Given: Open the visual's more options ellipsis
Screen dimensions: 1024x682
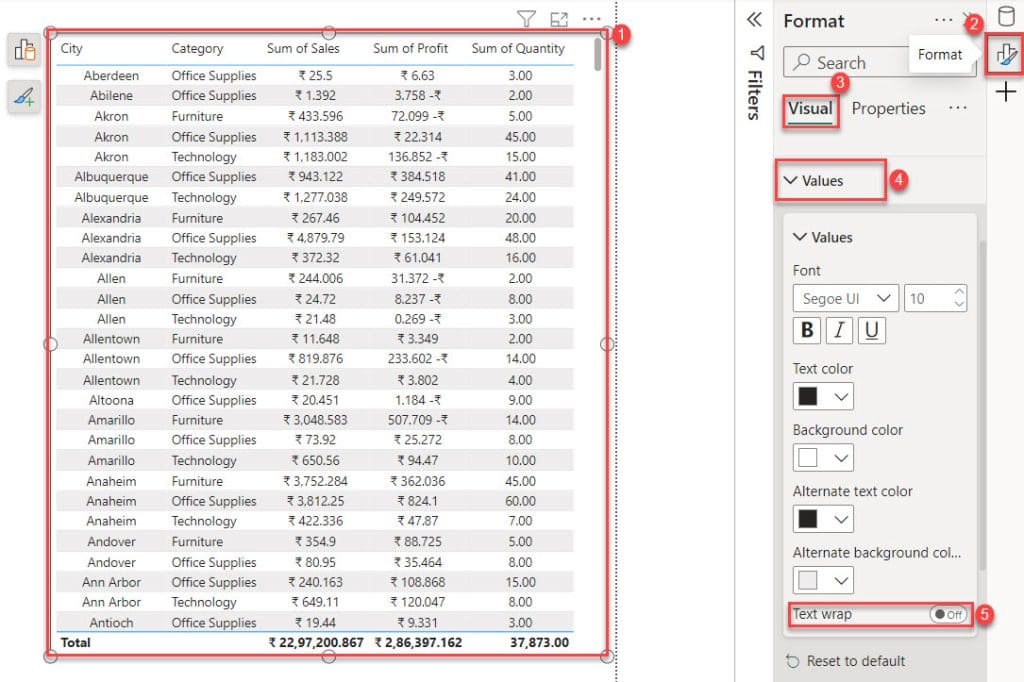Looking at the screenshot, I should click(x=591, y=19).
